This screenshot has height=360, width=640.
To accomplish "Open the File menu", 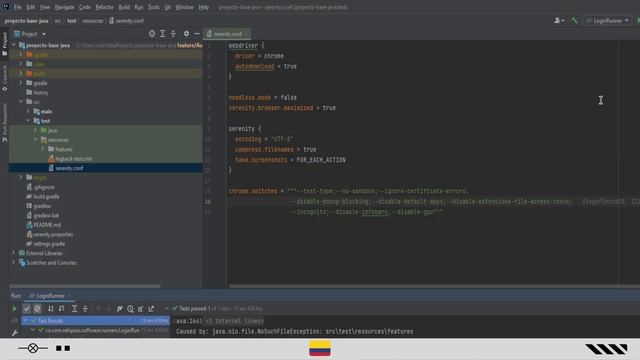I will [18, 7].
